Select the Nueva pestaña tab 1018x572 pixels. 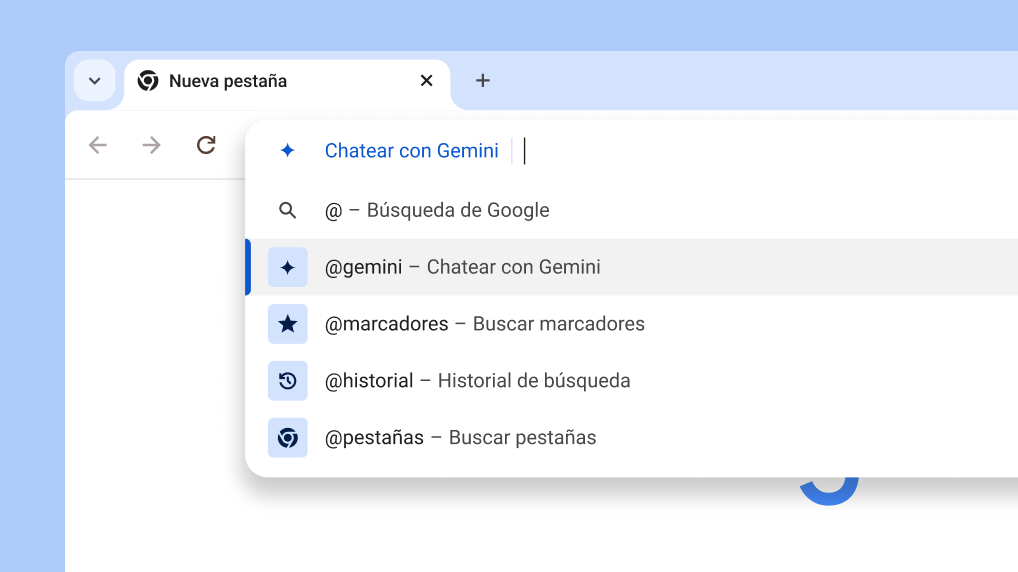287,82
